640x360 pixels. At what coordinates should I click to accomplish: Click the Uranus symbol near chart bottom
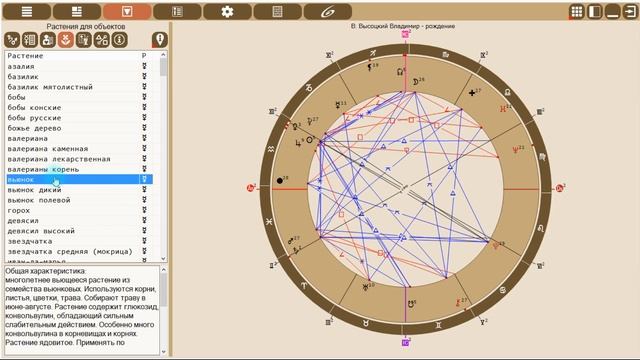[x=365, y=288]
